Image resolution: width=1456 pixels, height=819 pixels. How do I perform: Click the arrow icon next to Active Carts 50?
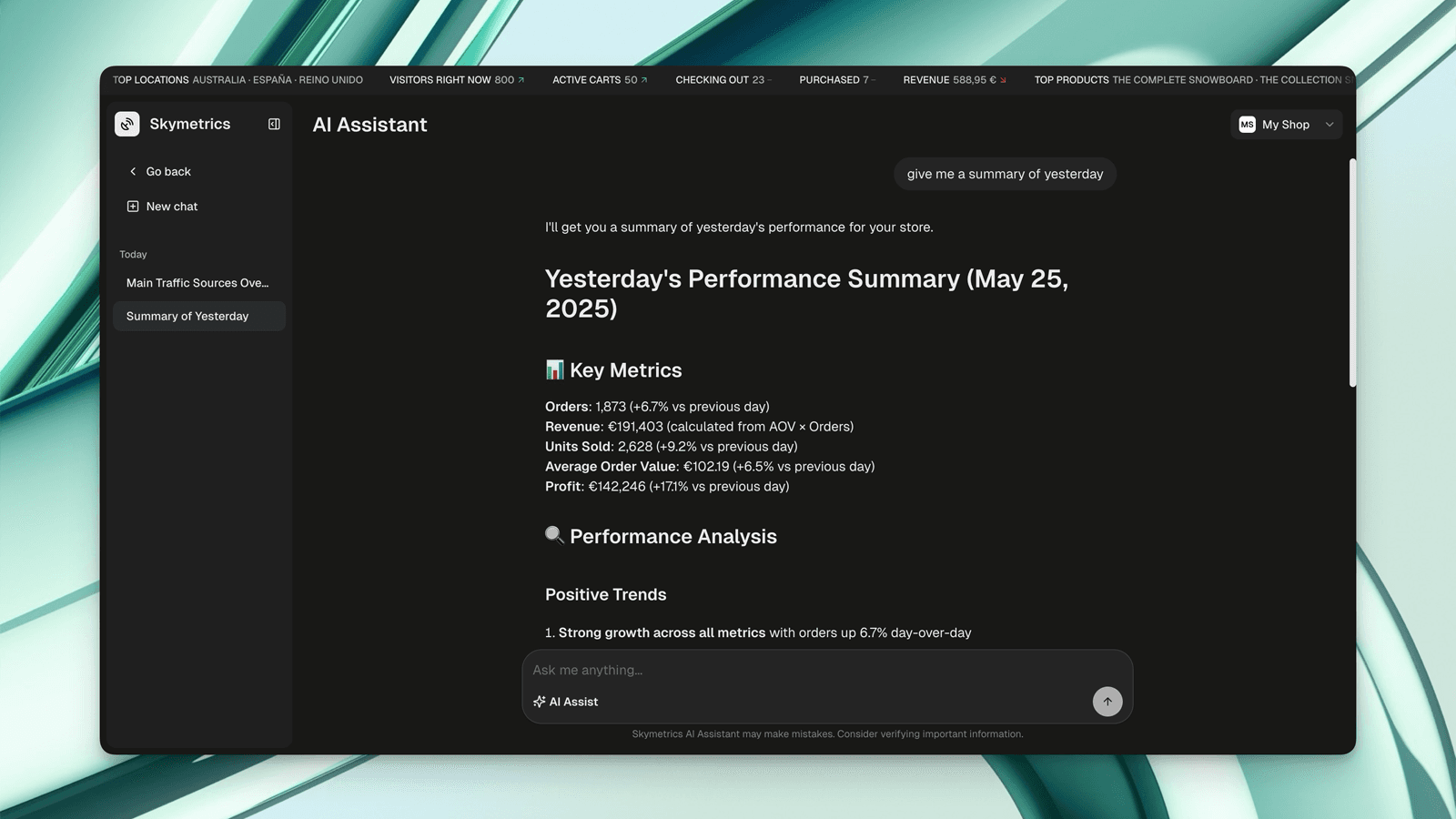coord(642,80)
